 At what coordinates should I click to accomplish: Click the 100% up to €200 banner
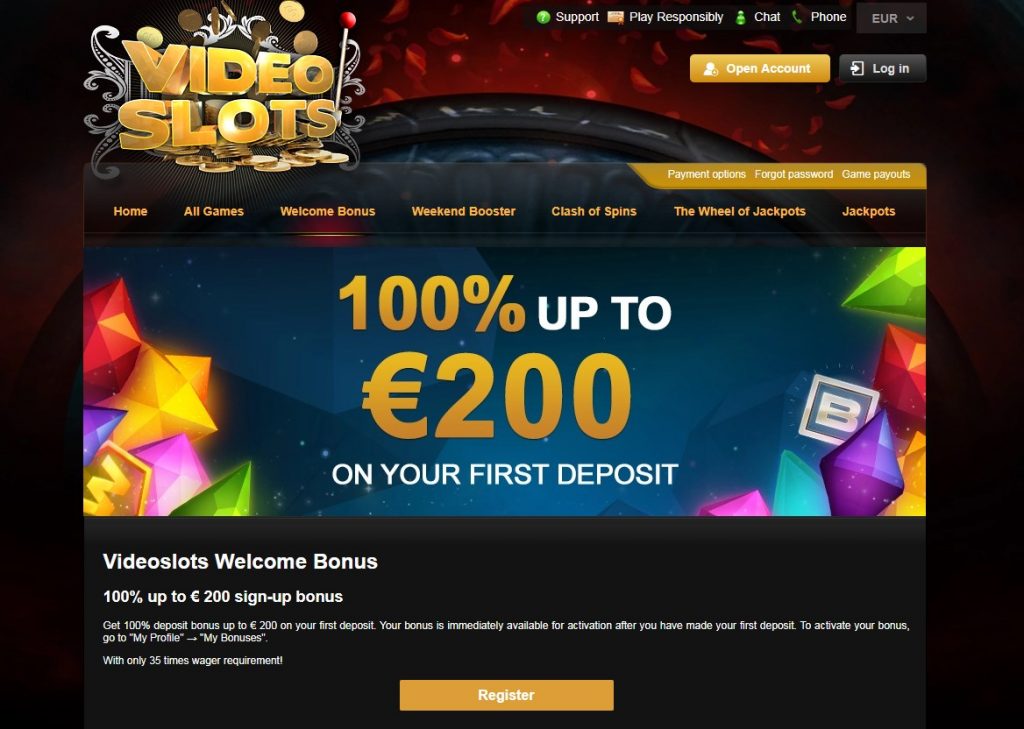point(504,381)
